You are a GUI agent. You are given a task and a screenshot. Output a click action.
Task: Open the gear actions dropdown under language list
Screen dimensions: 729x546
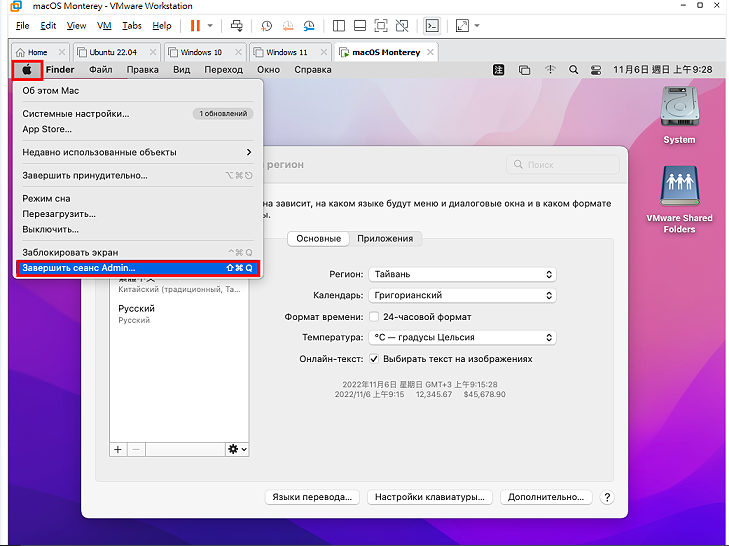coord(237,449)
